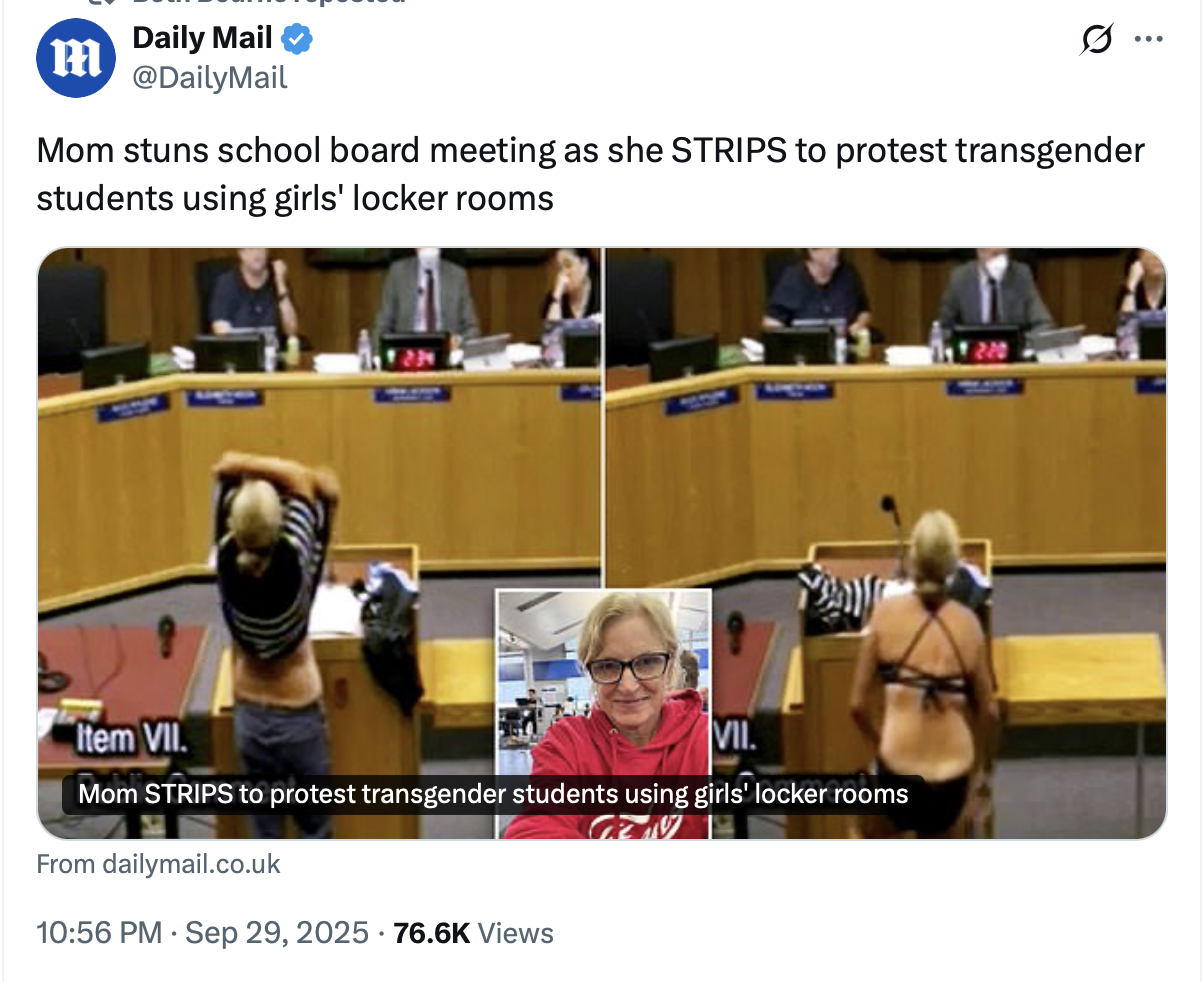Open the left photo of the card

click(x=320, y=543)
